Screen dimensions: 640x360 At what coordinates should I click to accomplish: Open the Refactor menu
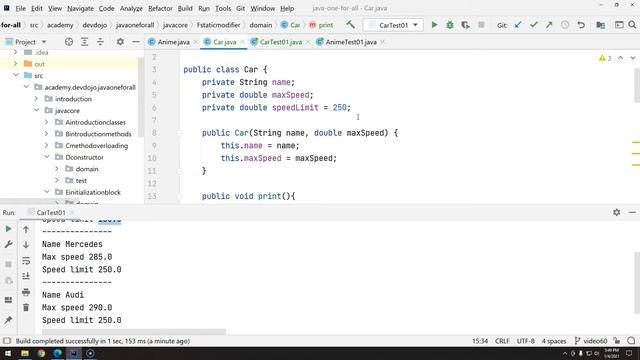click(x=160, y=8)
